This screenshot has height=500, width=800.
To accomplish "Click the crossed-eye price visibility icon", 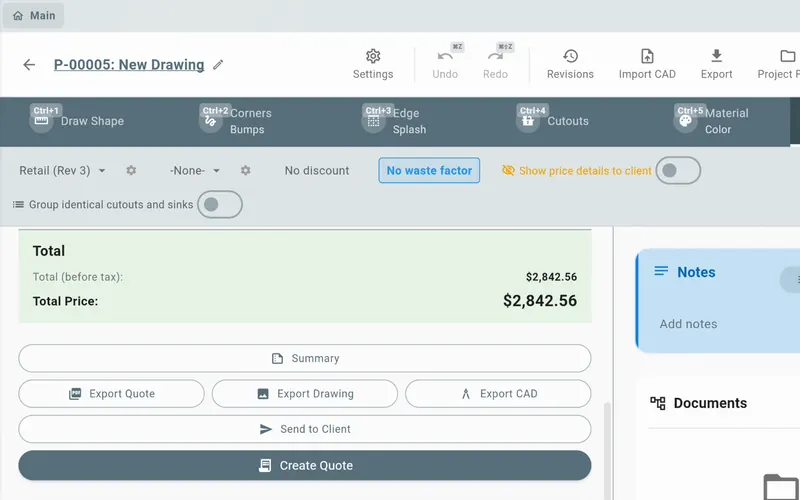I will 508,170.
